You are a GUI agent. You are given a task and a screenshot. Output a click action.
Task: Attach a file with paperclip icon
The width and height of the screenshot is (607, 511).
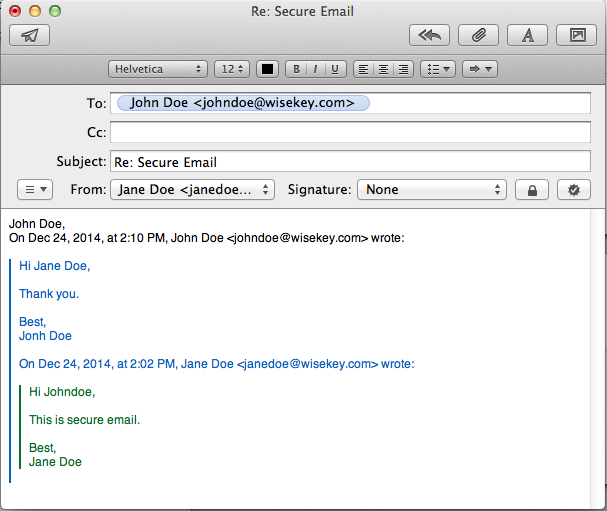478,35
